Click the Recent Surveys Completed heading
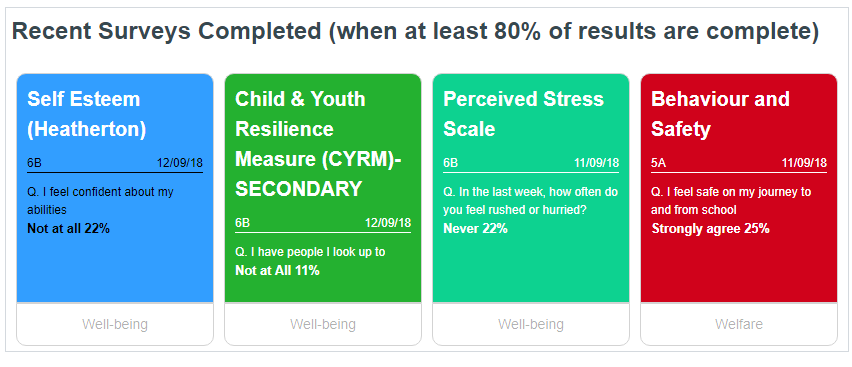Image resolution: width=852 pixels, height=367 pixels. [x=415, y=32]
